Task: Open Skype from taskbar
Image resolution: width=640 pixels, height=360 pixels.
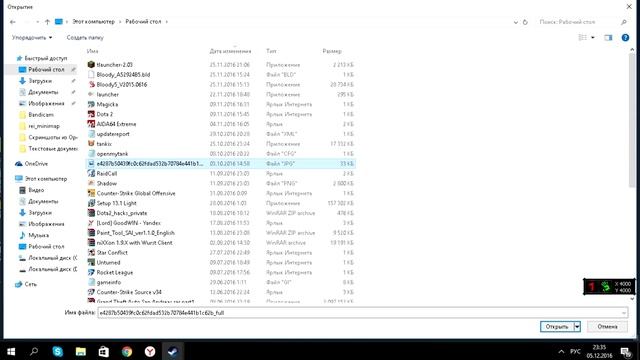Action: coord(58,351)
